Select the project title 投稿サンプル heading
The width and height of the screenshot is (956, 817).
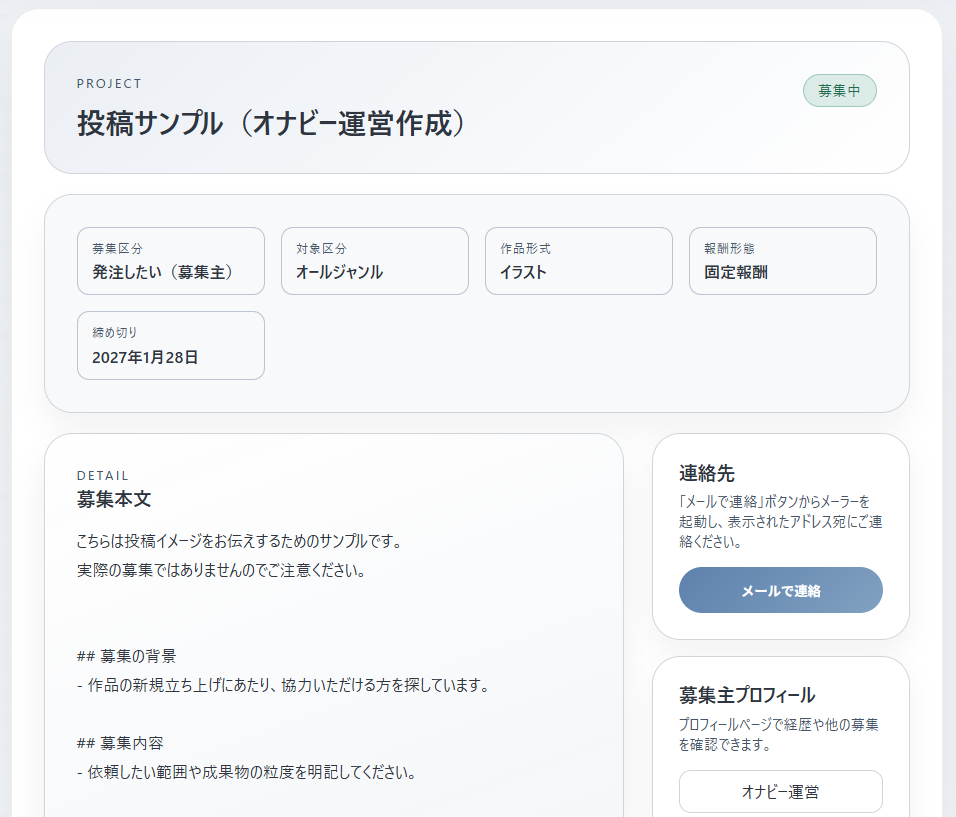(272, 124)
